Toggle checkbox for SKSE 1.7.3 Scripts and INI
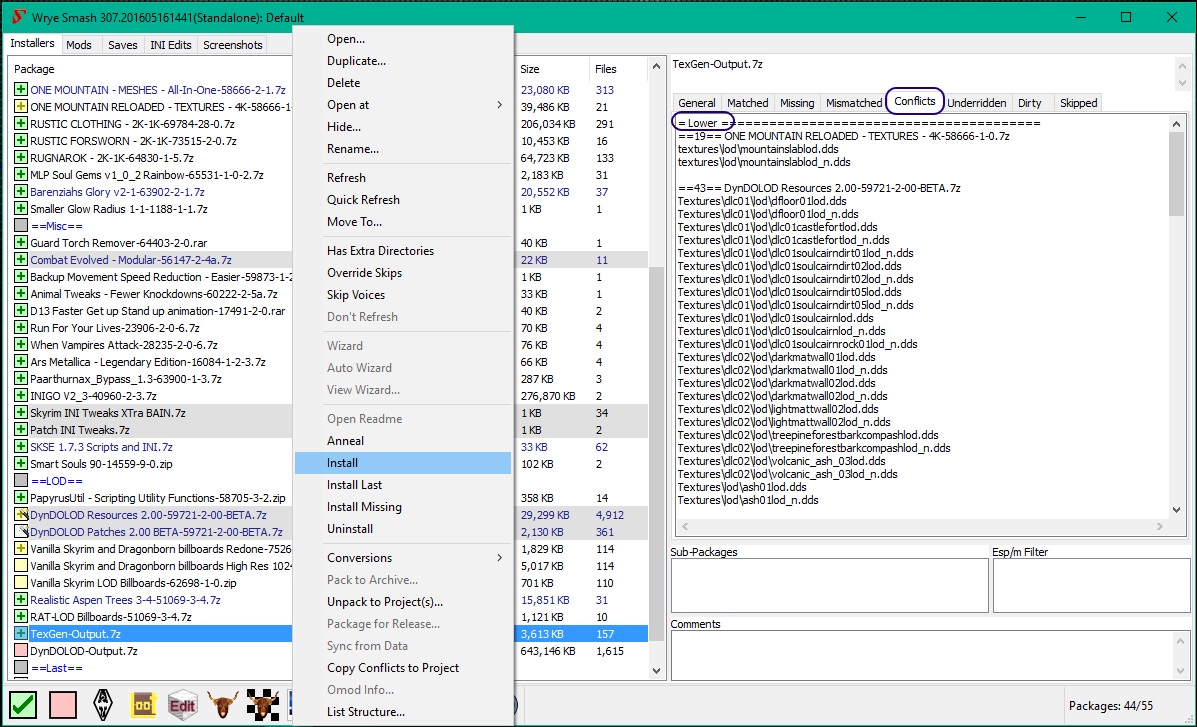The width and height of the screenshot is (1197, 727). tap(21, 447)
